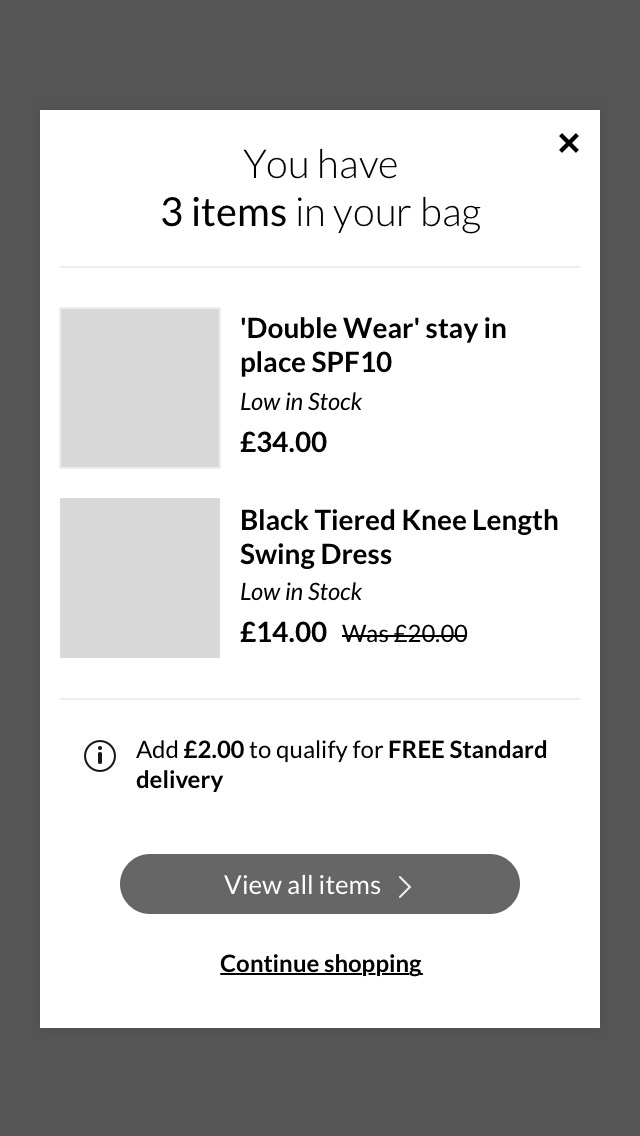Click the FREE Standard delivery text
The width and height of the screenshot is (640, 1136).
467,750
